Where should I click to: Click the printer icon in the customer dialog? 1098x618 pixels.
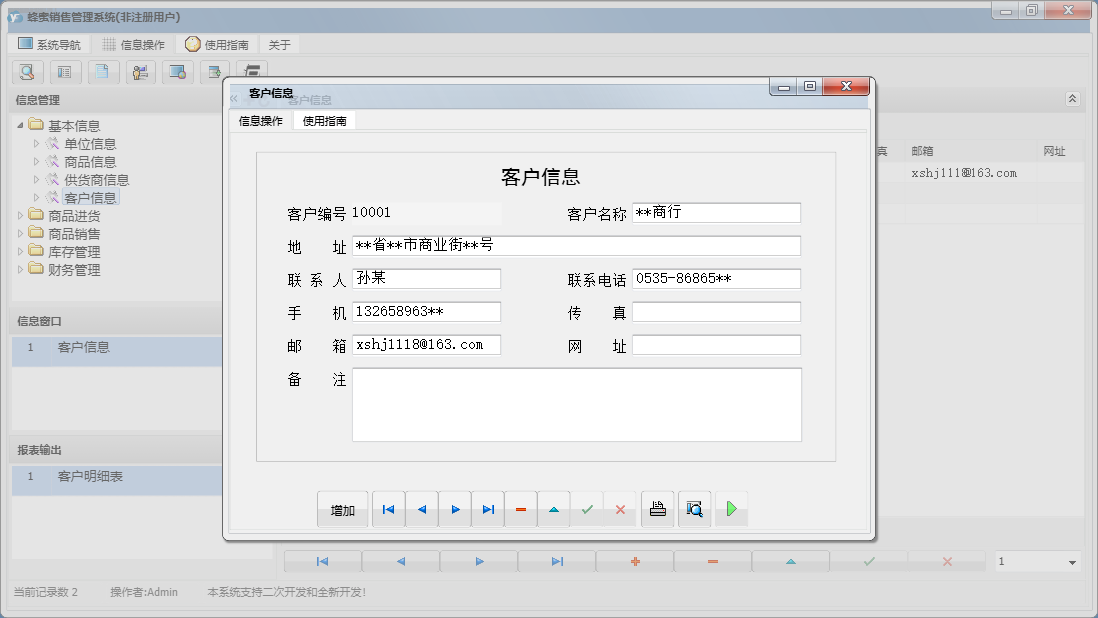coord(657,509)
